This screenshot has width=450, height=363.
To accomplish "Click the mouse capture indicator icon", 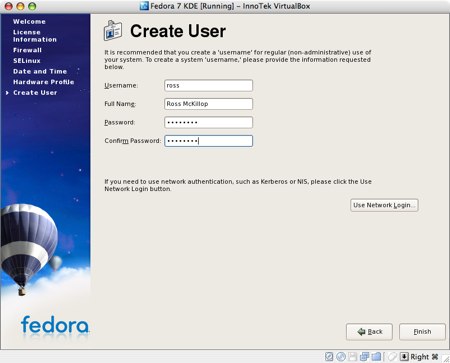I will pyautogui.click(x=392, y=356).
